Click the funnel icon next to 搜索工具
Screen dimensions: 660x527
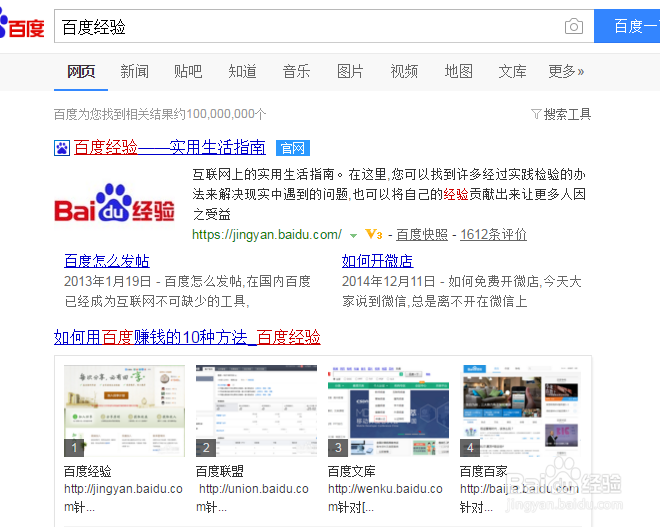[x=536, y=114]
